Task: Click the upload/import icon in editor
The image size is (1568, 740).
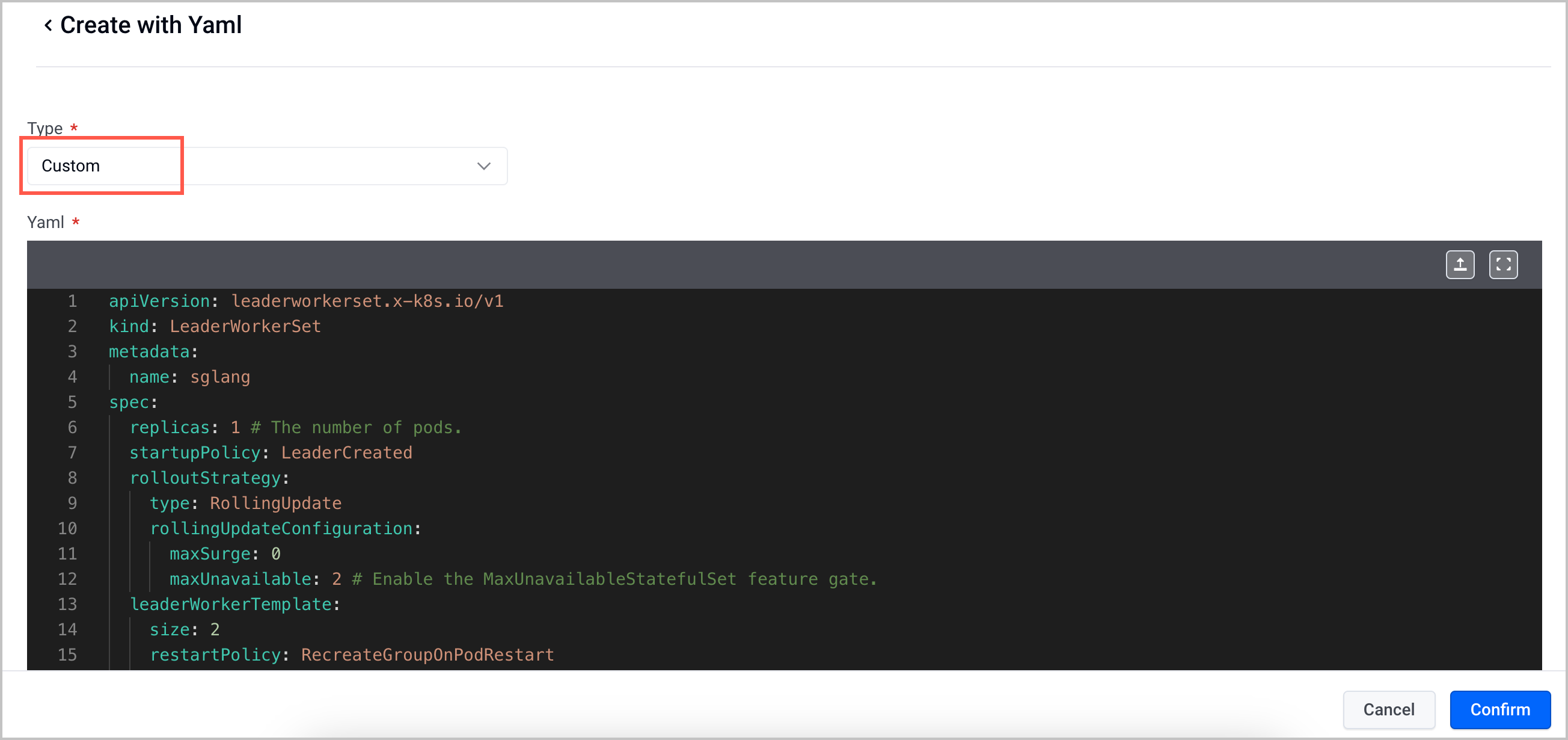Action: 1461,264
